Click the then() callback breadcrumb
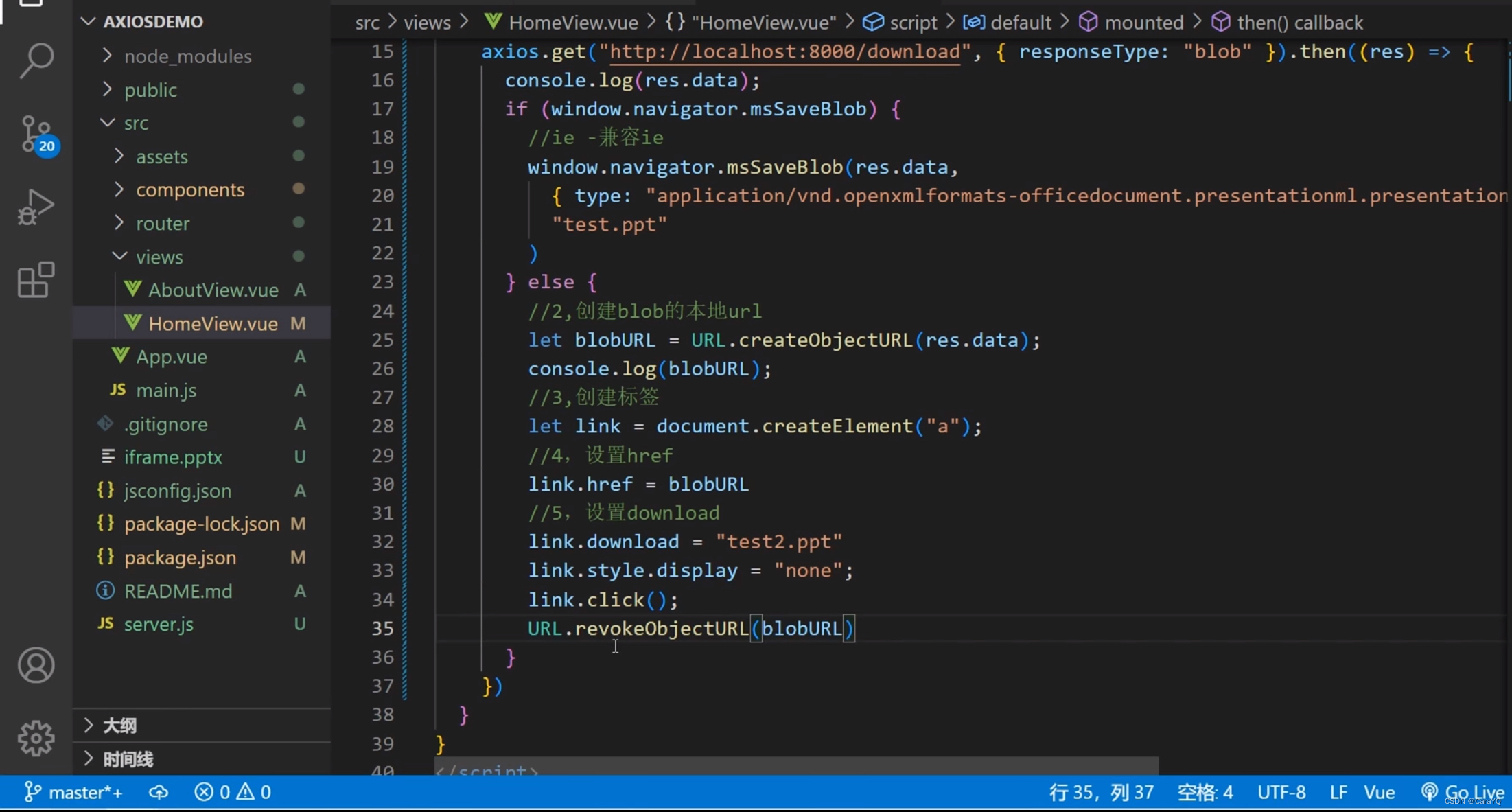The width and height of the screenshot is (1512, 812). (x=1287, y=23)
